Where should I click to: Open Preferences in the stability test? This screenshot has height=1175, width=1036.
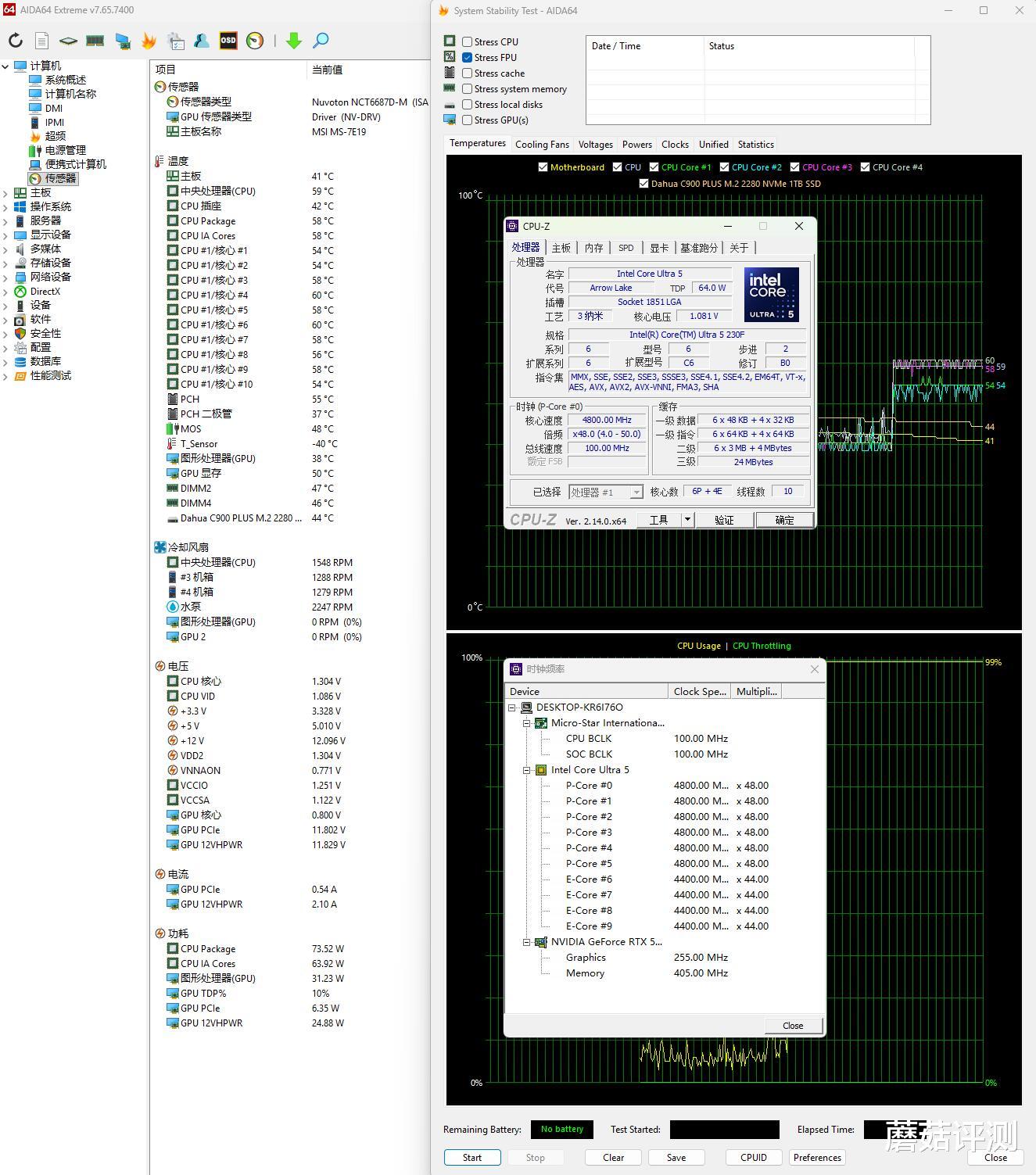(818, 1158)
